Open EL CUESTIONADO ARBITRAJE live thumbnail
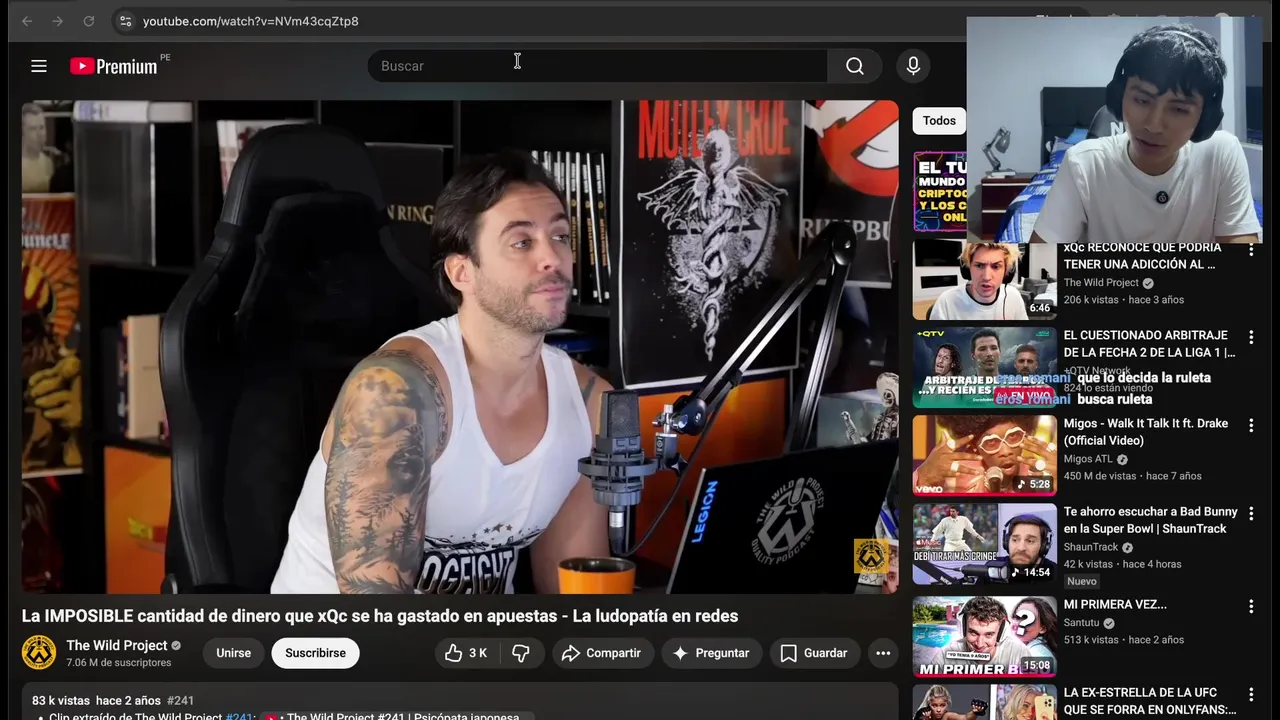Image resolution: width=1280 pixels, height=720 pixels. point(984,367)
